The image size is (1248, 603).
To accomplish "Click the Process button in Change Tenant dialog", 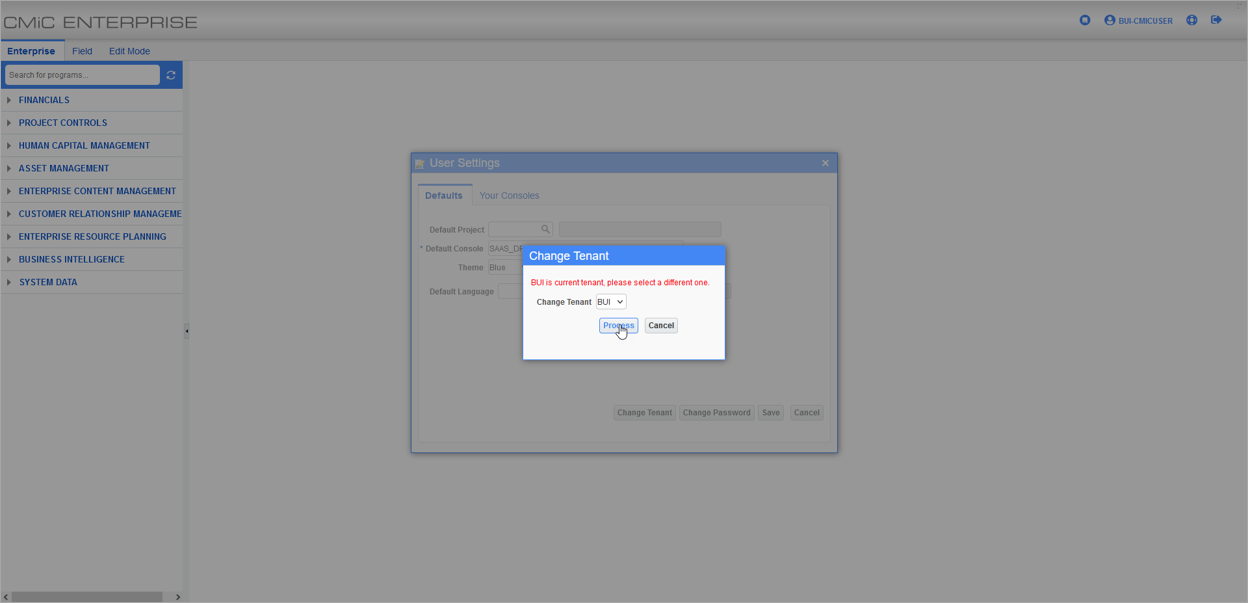I will pos(618,326).
